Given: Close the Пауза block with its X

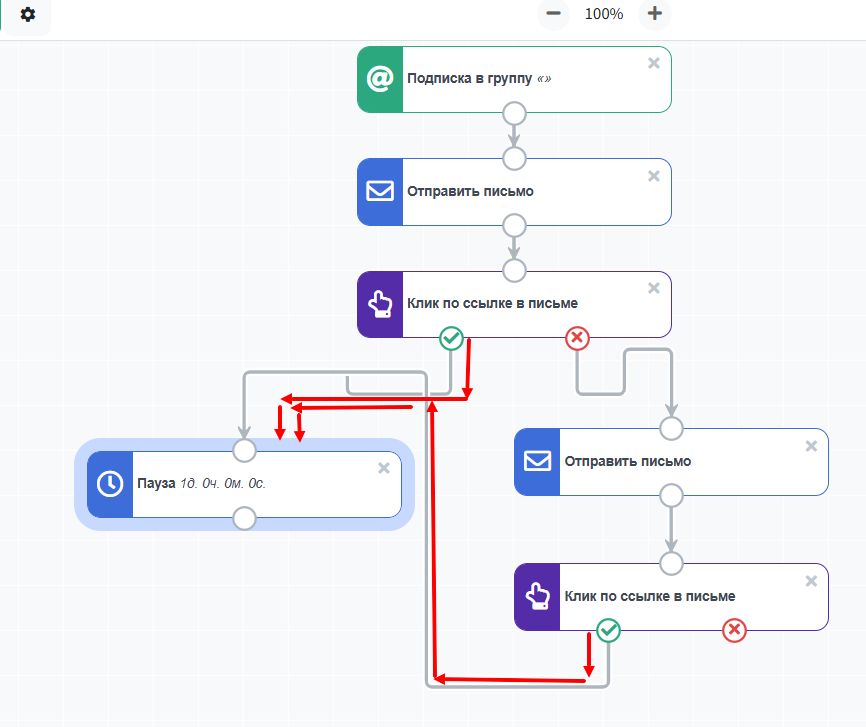Looking at the screenshot, I should tap(384, 468).
